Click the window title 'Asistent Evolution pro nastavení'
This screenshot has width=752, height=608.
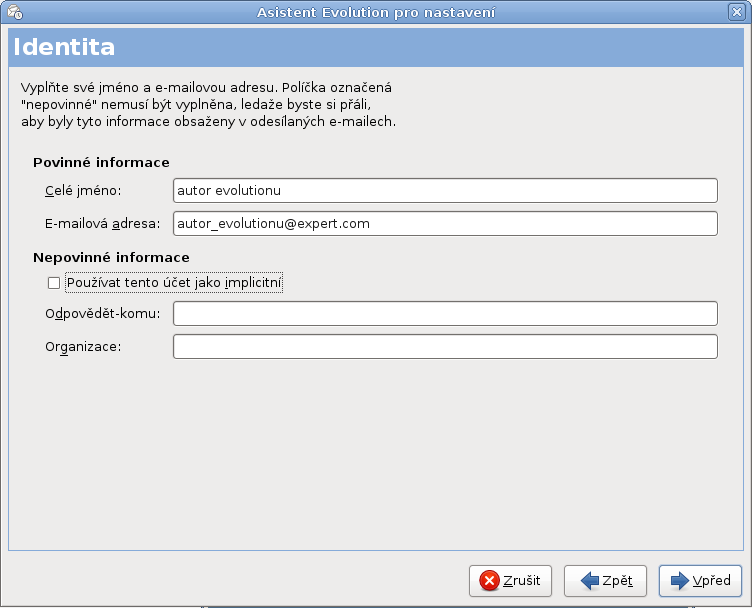pyautogui.click(x=376, y=12)
